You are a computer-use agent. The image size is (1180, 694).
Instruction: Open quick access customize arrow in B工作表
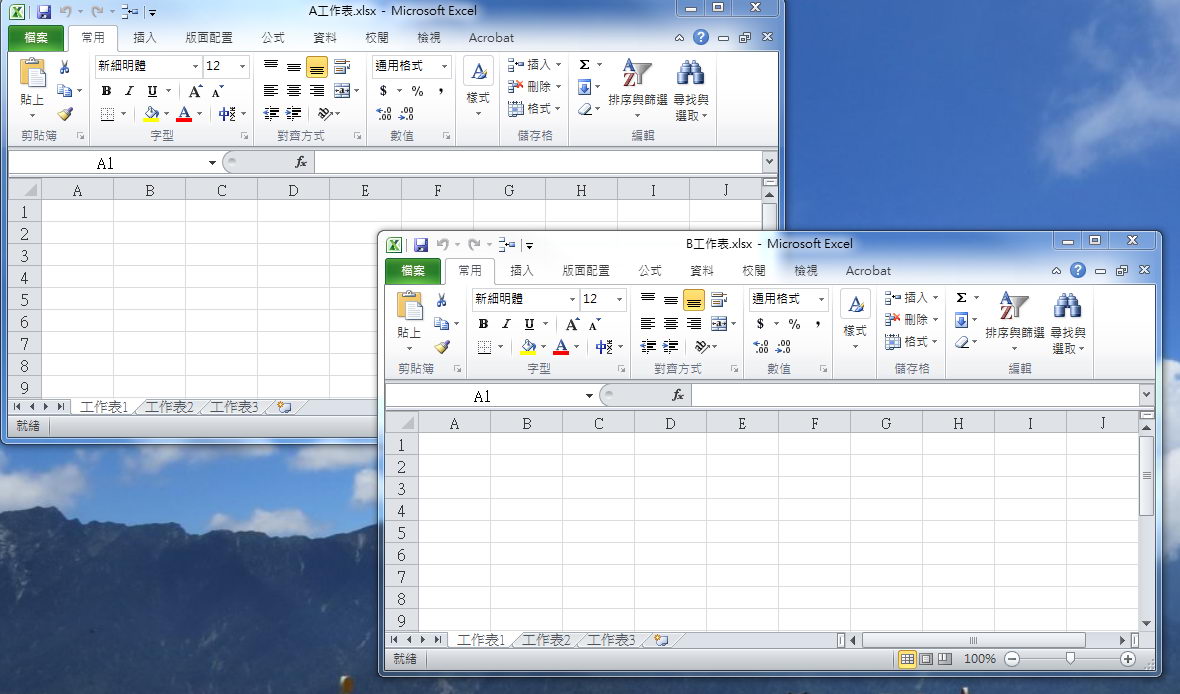[529, 245]
